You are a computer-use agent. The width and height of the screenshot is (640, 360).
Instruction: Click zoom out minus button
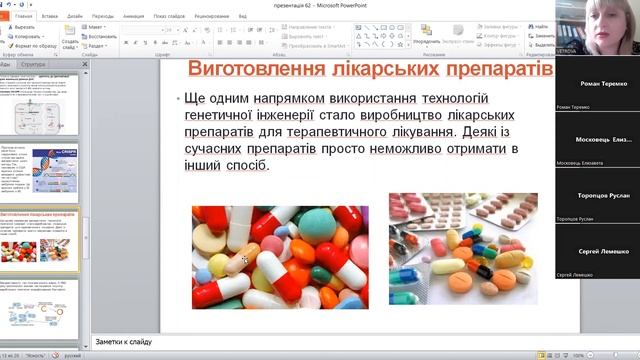(590, 356)
